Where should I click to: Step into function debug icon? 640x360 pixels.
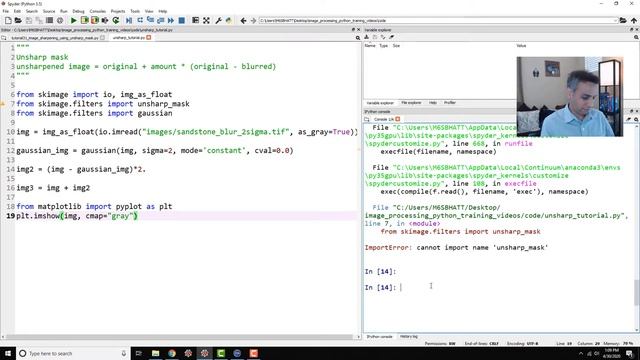[150, 20]
